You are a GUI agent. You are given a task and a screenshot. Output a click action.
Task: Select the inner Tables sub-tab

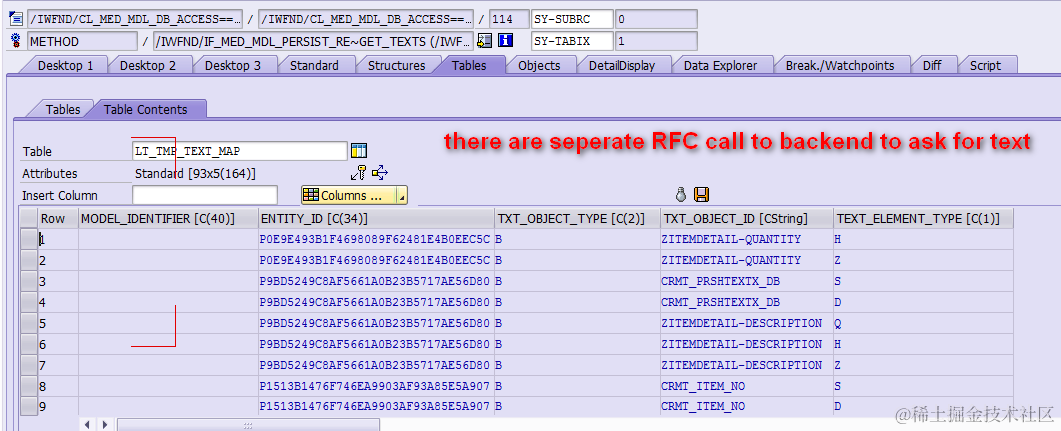tap(63, 109)
